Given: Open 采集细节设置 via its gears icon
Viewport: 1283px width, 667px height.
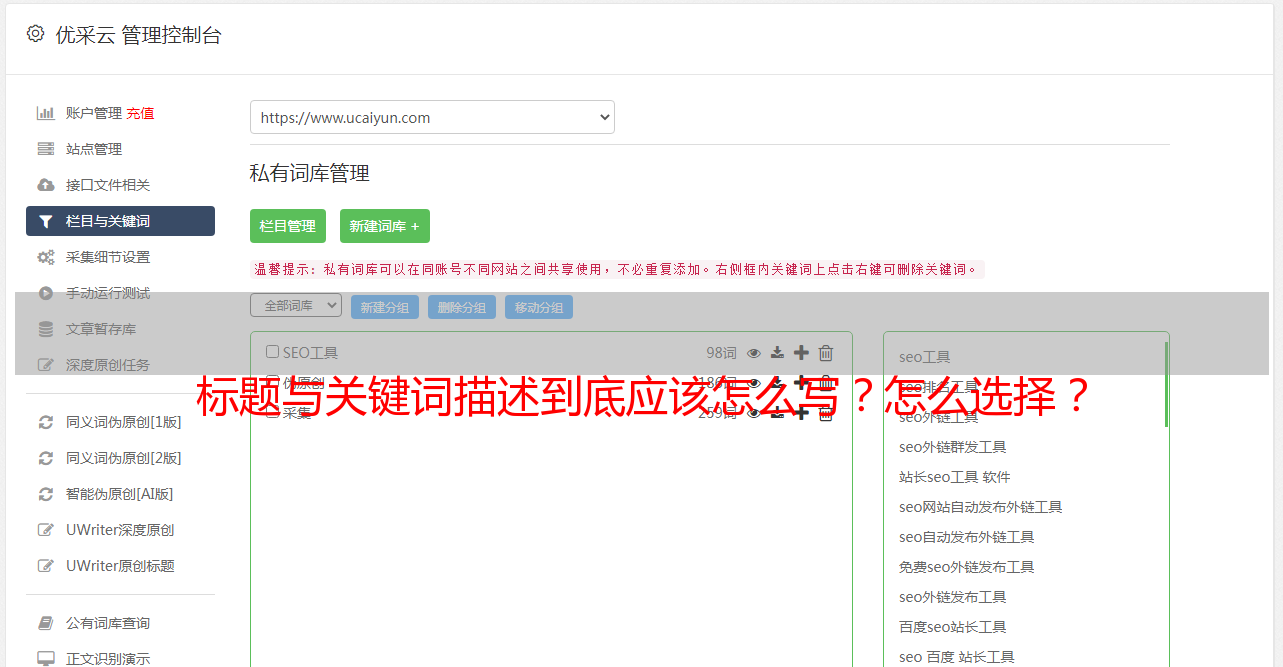Looking at the screenshot, I should [x=46, y=257].
